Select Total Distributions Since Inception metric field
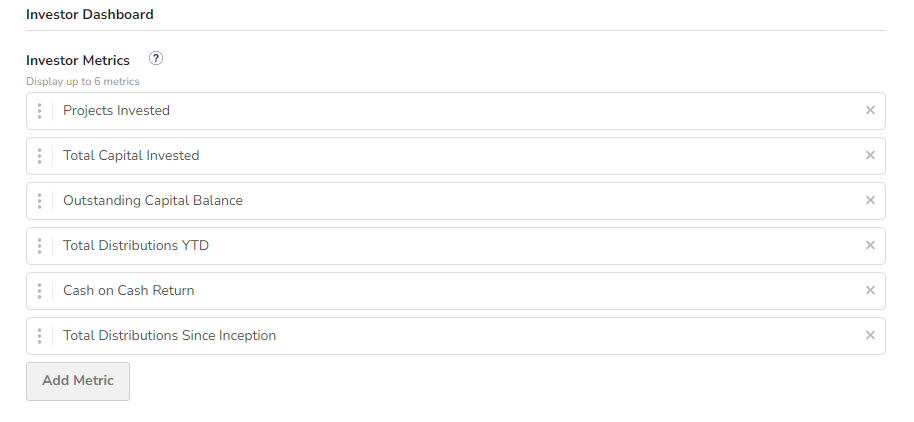 [x=456, y=336]
